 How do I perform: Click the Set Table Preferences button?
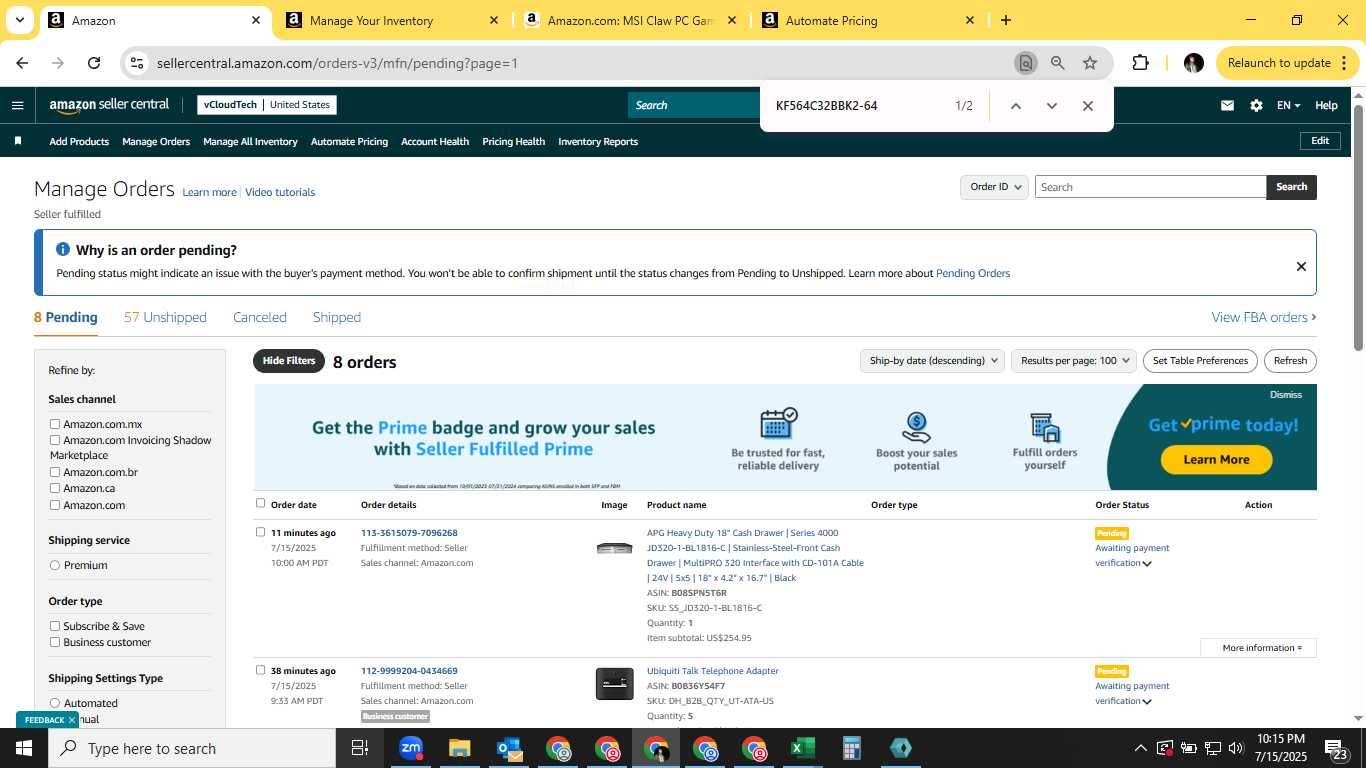coord(1200,361)
